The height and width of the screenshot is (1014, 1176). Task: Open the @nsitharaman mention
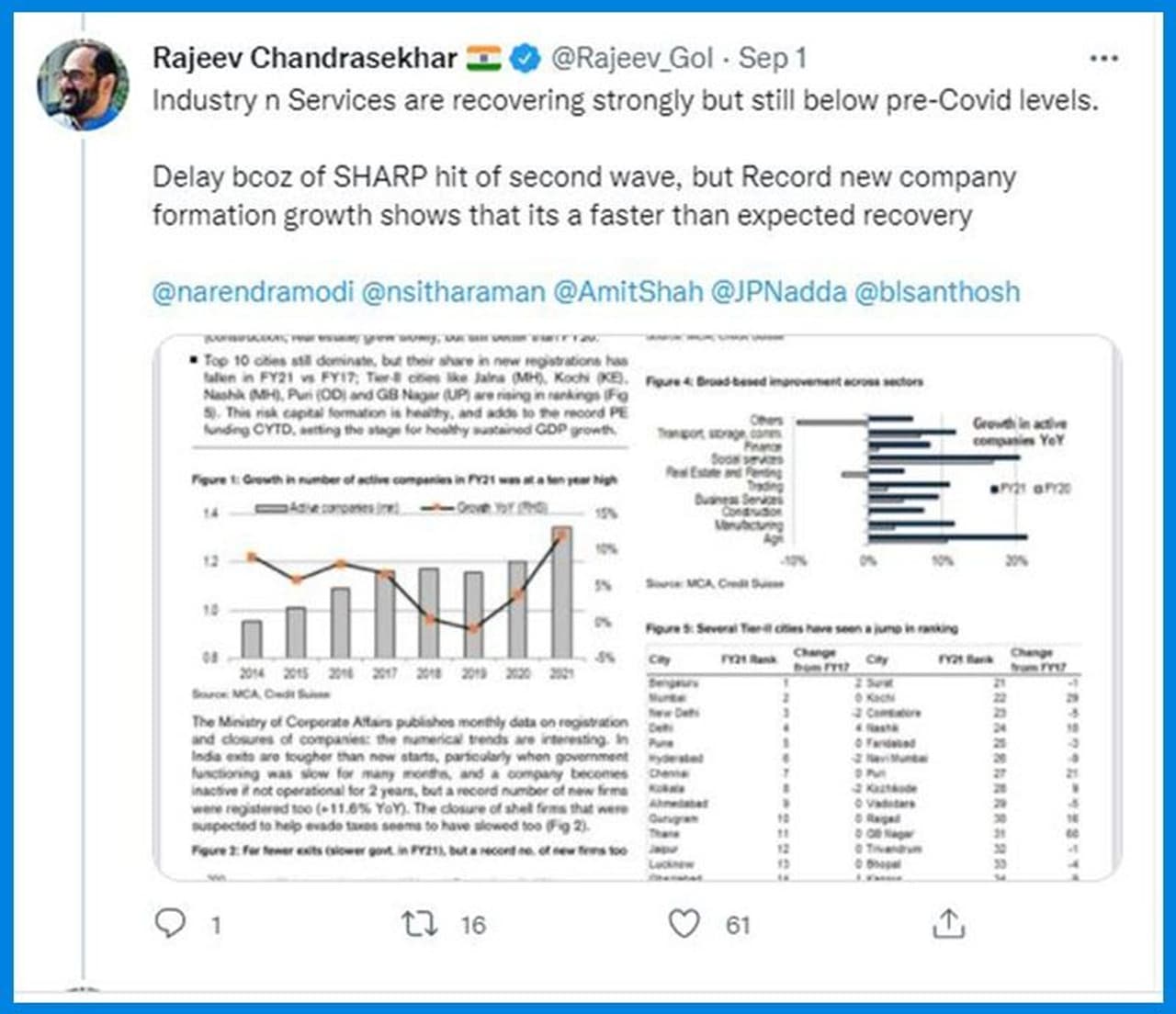[454, 292]
